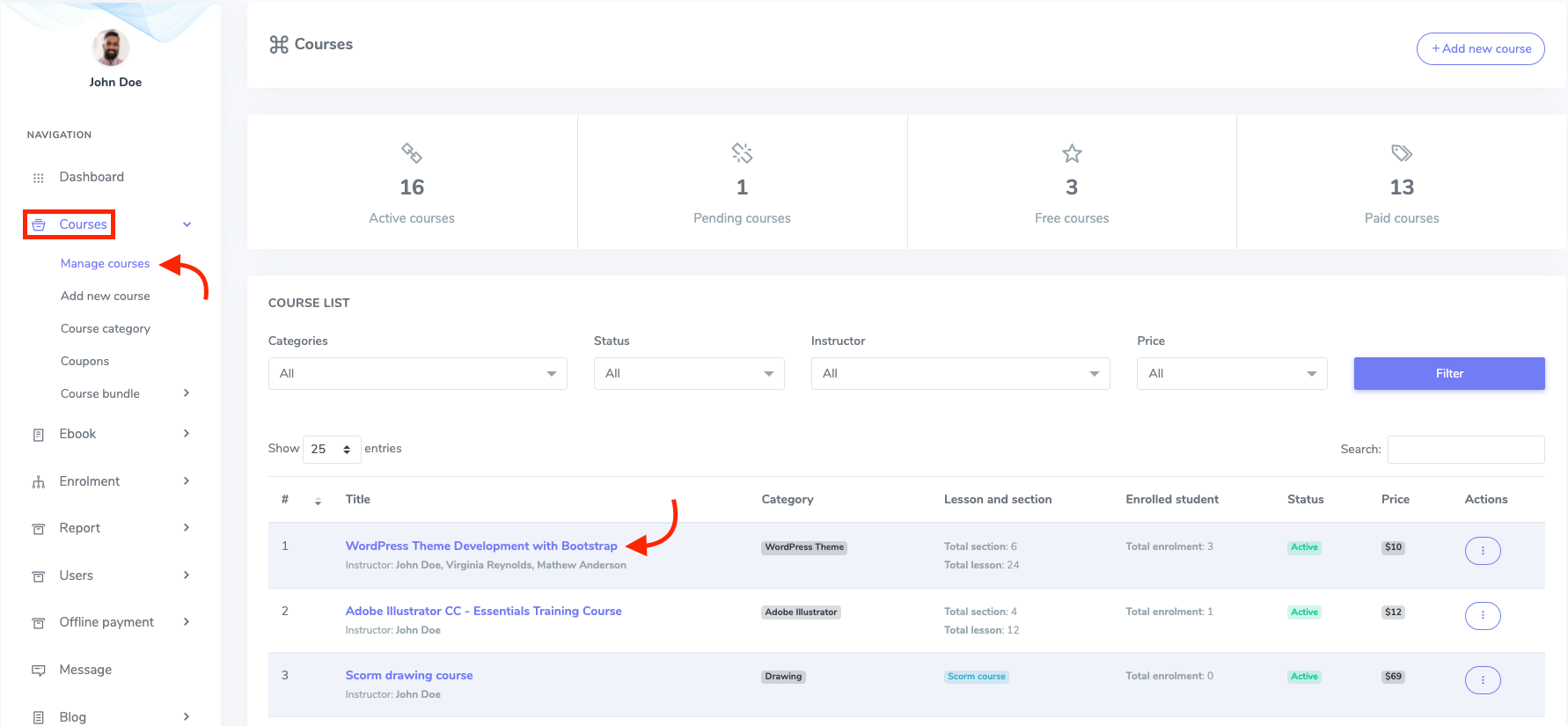Click the Dashboard grid icon in sidebar

coord(38,178)
